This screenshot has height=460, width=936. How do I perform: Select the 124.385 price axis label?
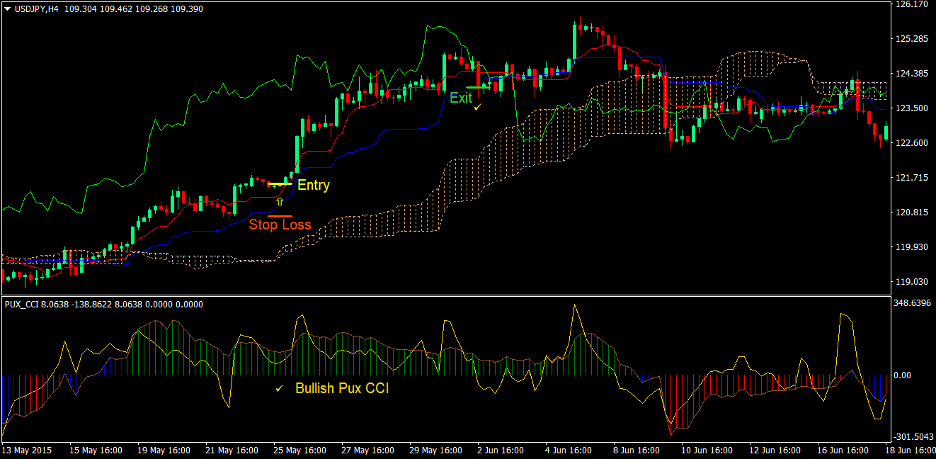click(x=910, y=74)
